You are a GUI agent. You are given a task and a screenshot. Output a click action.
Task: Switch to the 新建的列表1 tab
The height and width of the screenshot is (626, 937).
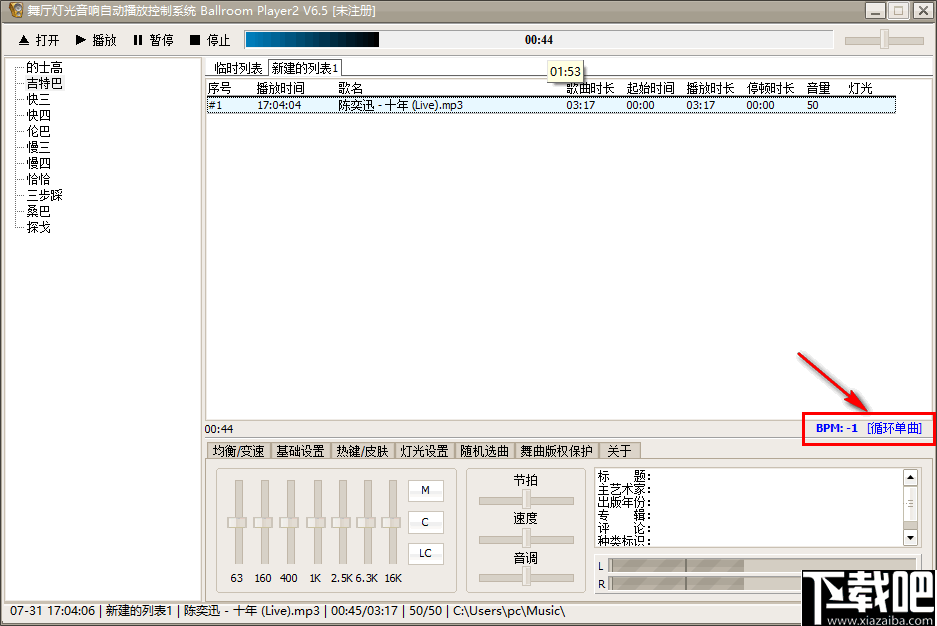click(x=305, y=68)
